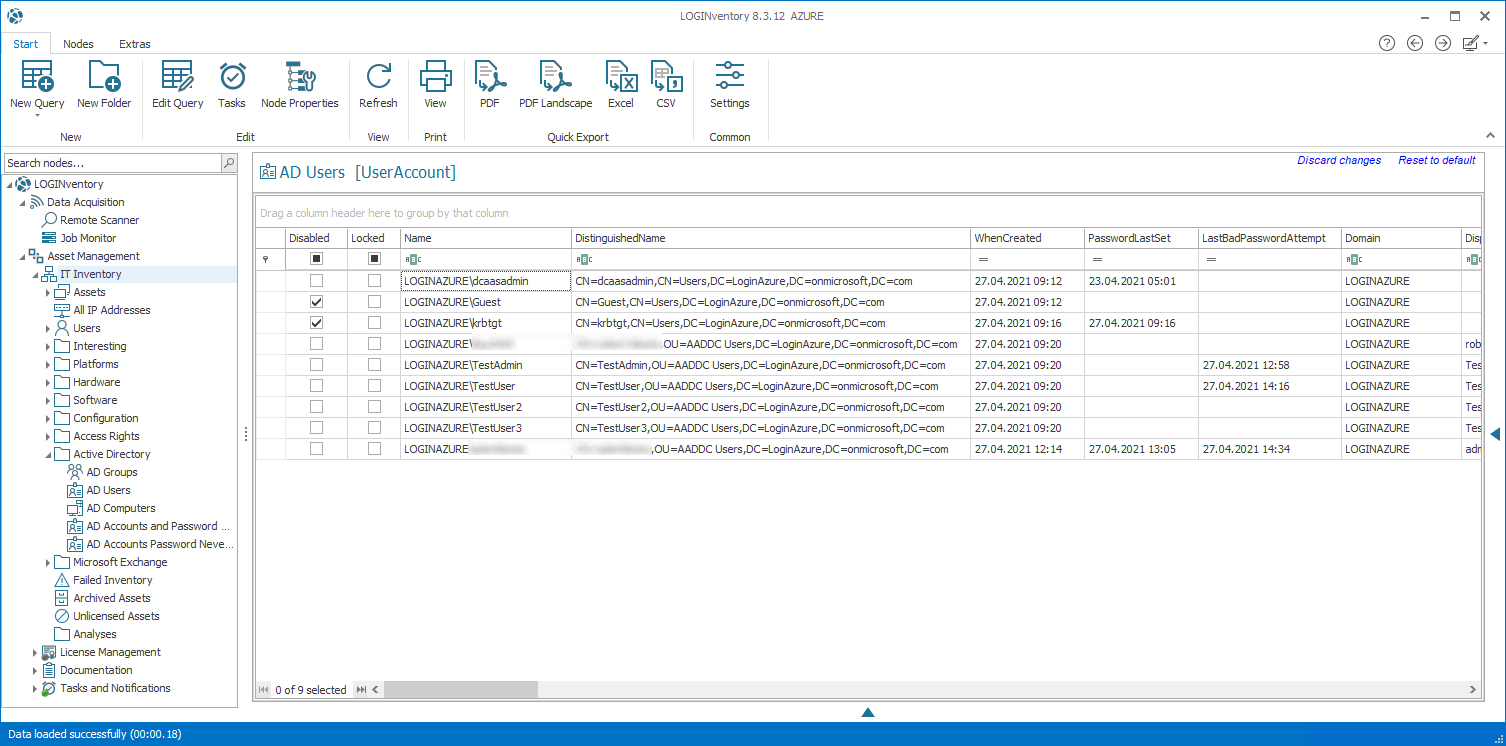Sort by the Name column header

(x=486, y=238)
